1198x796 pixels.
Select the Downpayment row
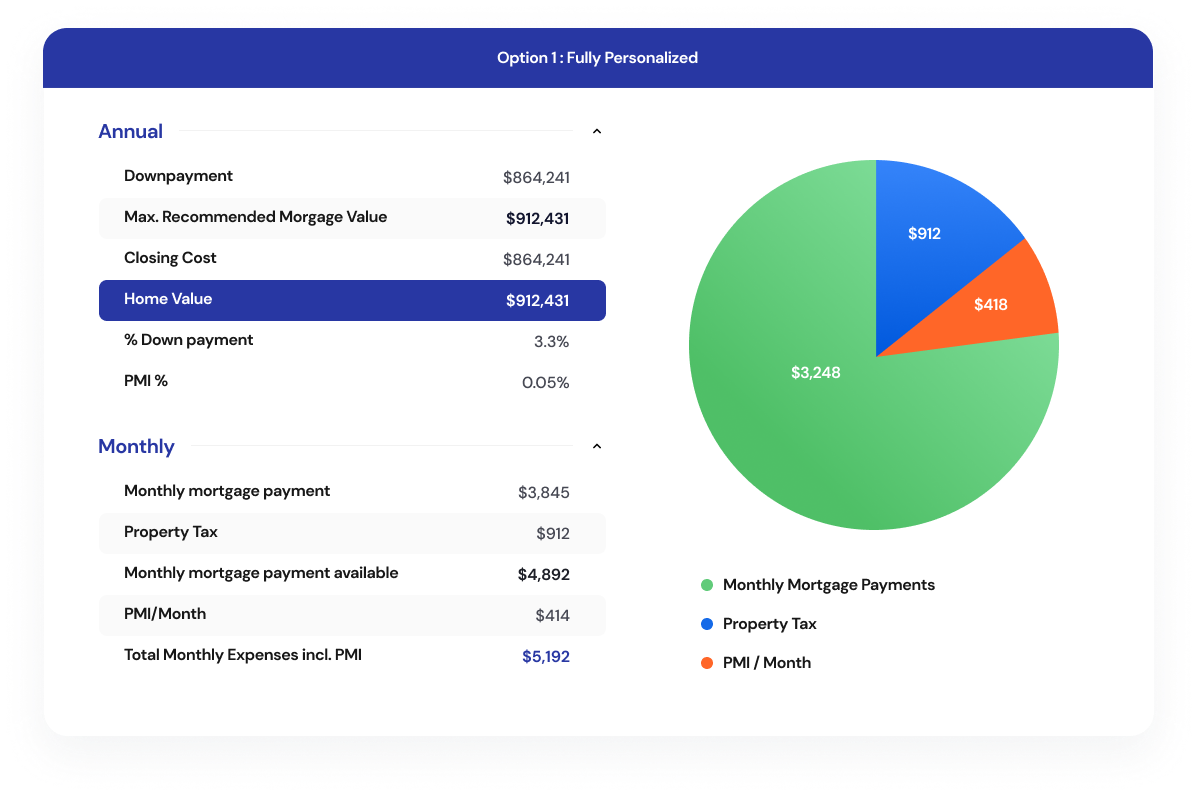(x=352, y=177)
